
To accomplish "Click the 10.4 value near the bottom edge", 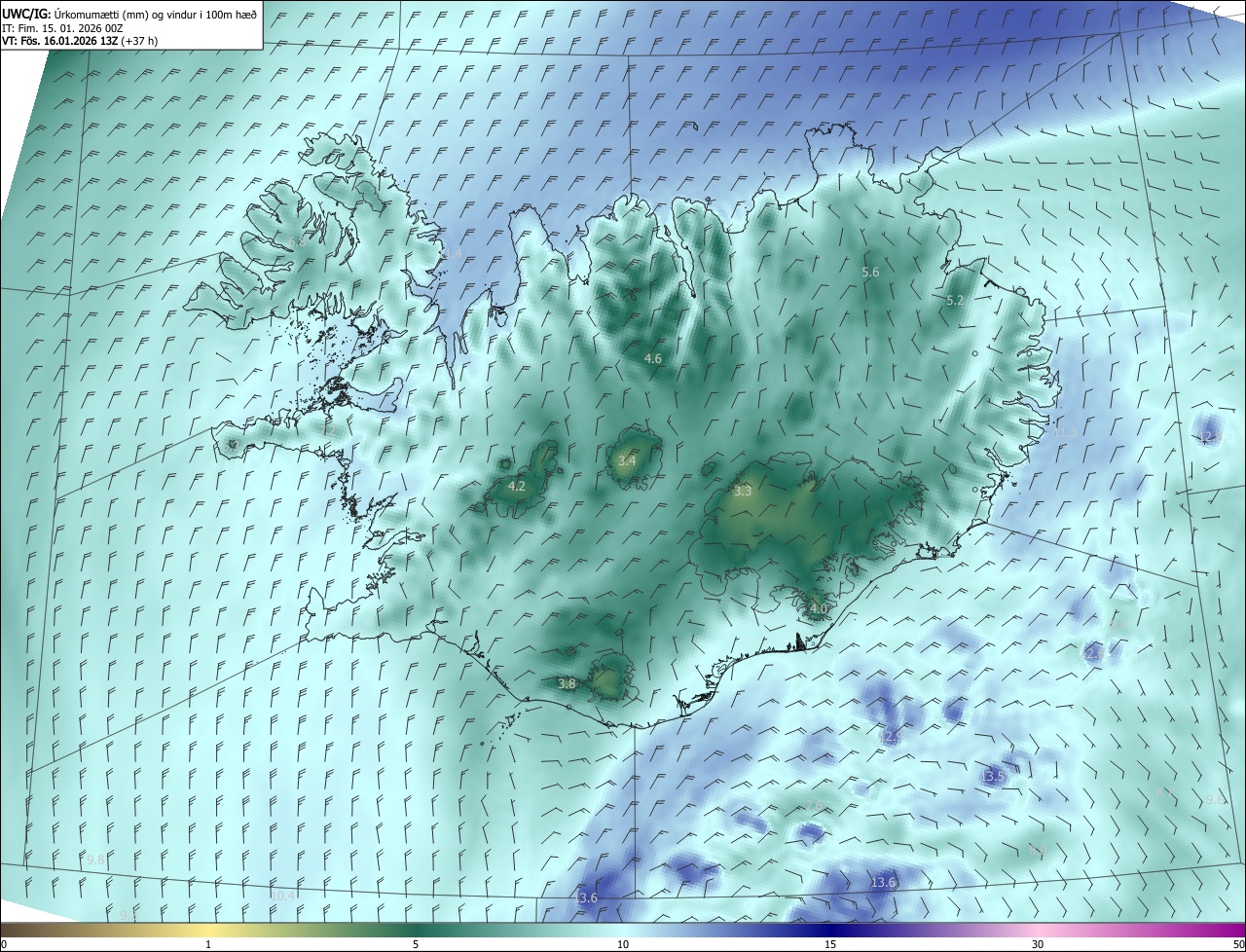I will pos(282,896).
